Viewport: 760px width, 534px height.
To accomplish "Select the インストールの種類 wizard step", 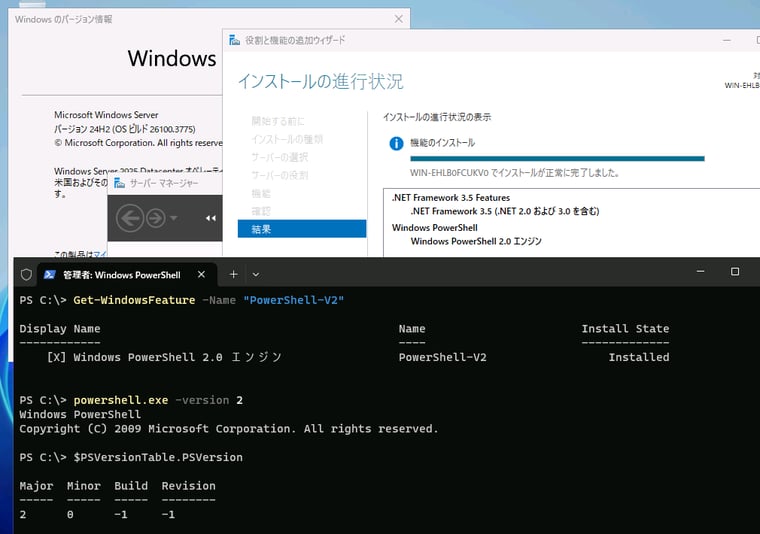I will click(x=287, y=139).
